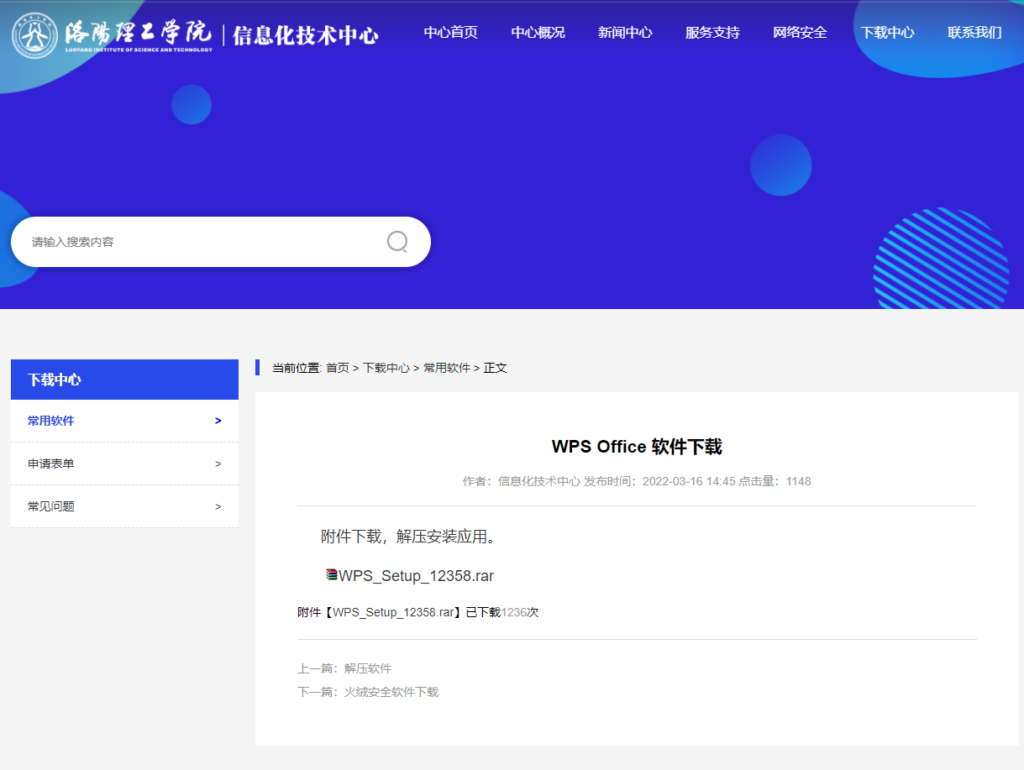1024x770 pixels.
Task: Go to 下载中心 in the breadcrumb
Action: [x=386, y=368]
